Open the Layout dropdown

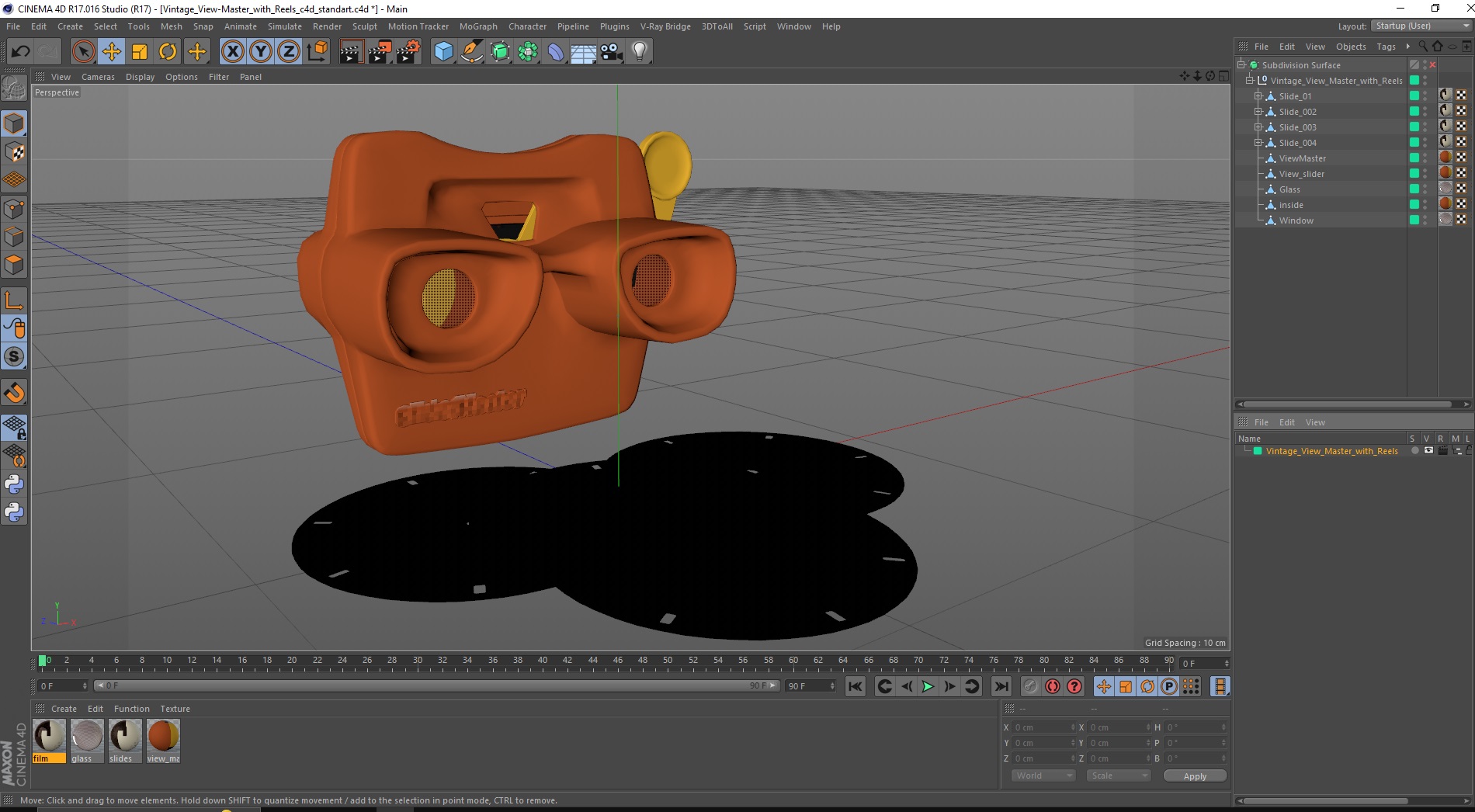click(x=1421, y=26)
